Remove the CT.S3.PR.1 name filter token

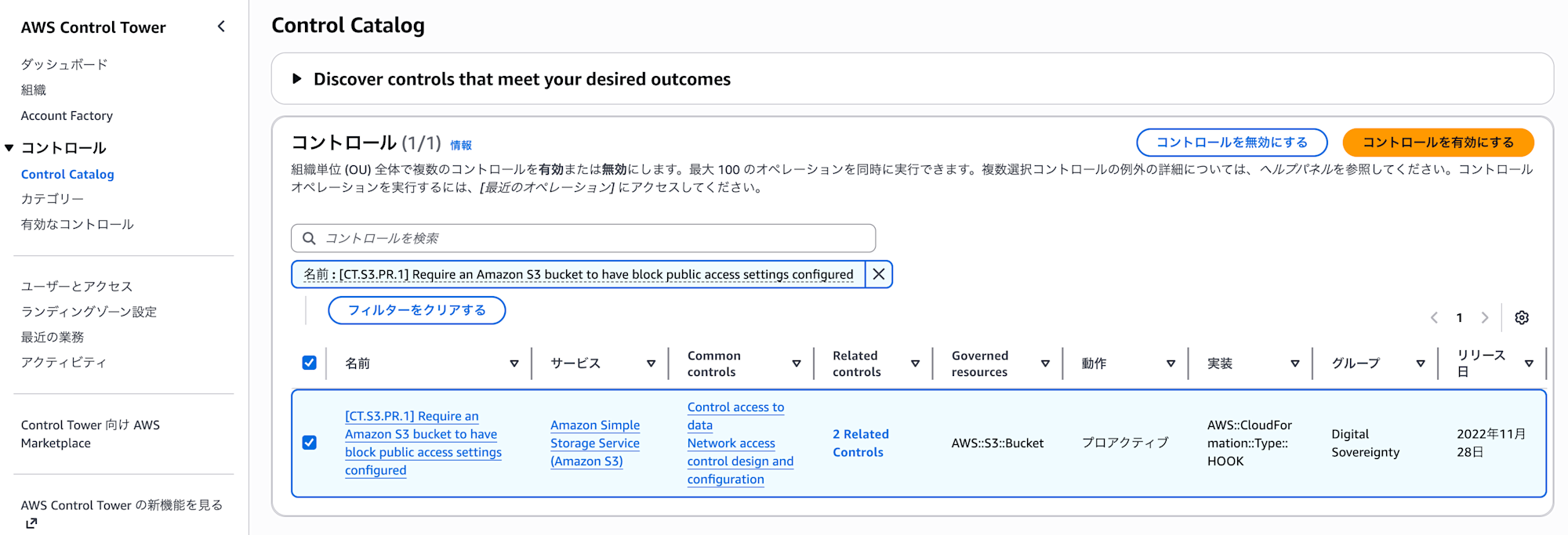tap(879, 274)
